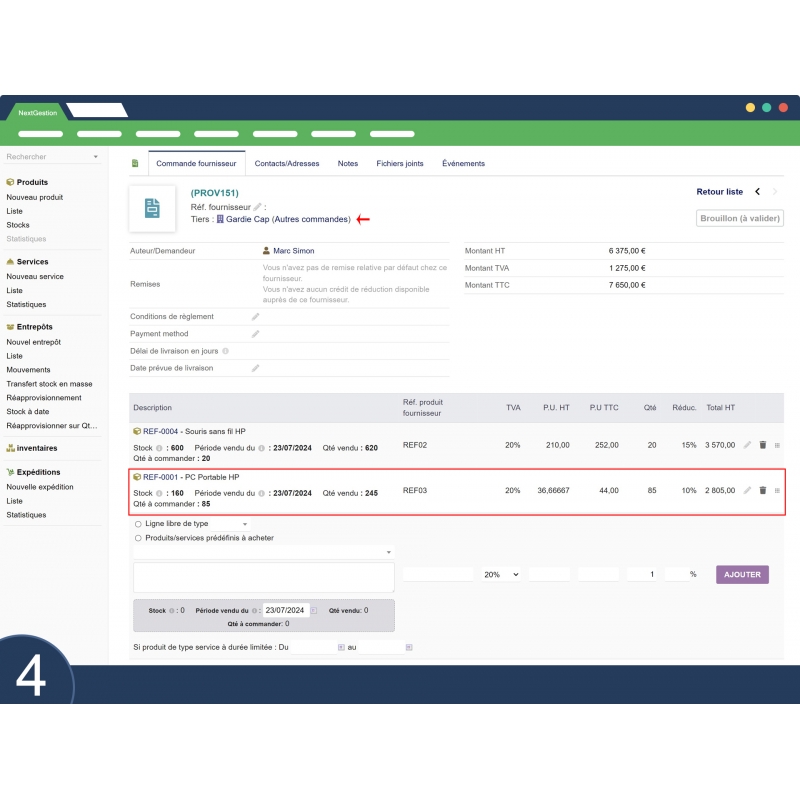Switch to the Contacts/Adresses tab
Viewport: 800px width, 800px height.
287,163
